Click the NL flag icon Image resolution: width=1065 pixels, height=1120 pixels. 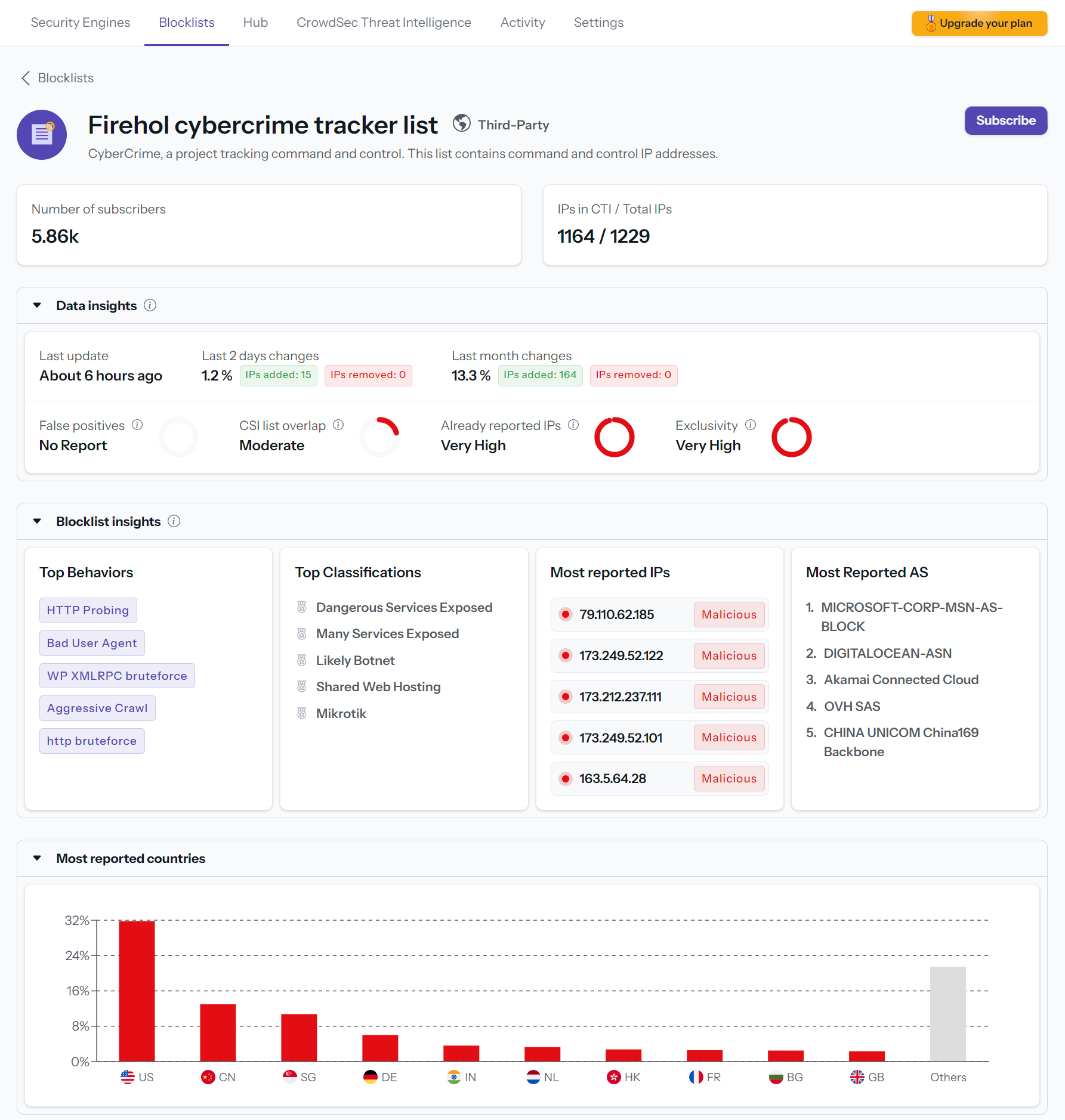click(x=533, y=1077)
